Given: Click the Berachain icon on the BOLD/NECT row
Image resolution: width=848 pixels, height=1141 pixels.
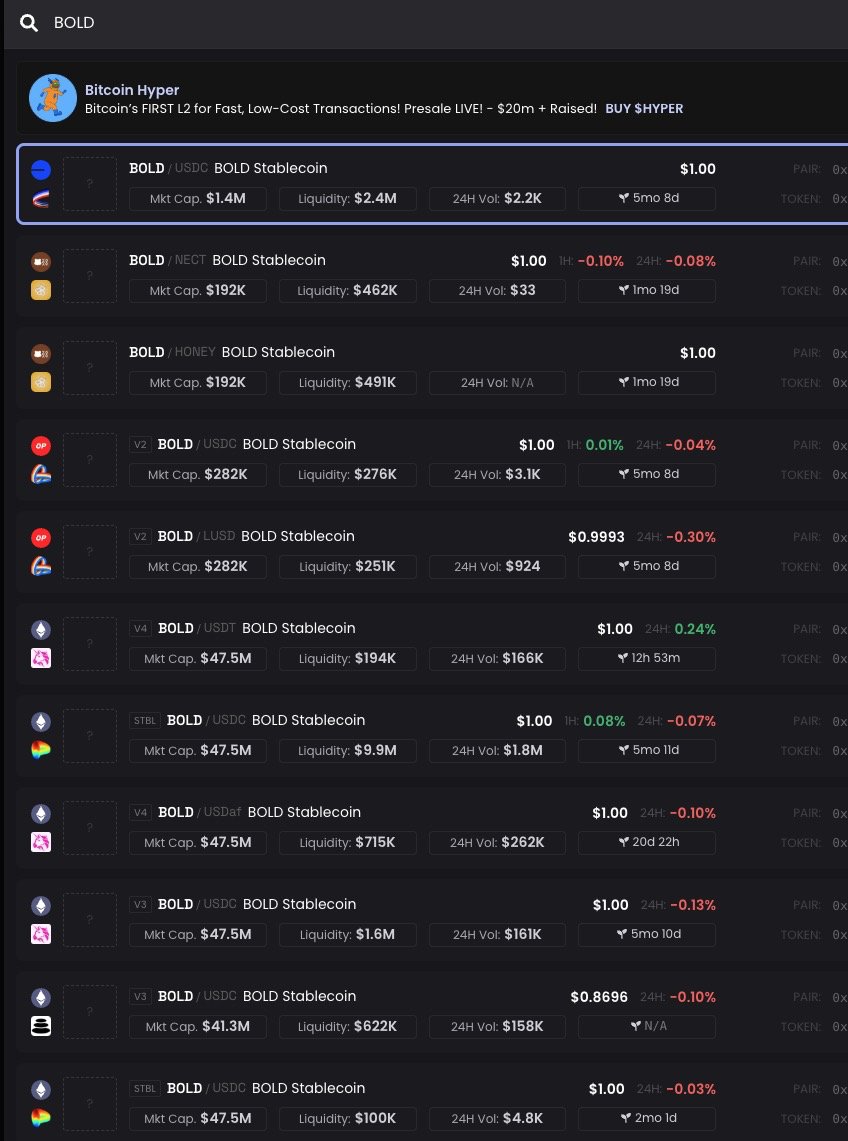Looking at the screenshot, I should click(x=41, y=262).
